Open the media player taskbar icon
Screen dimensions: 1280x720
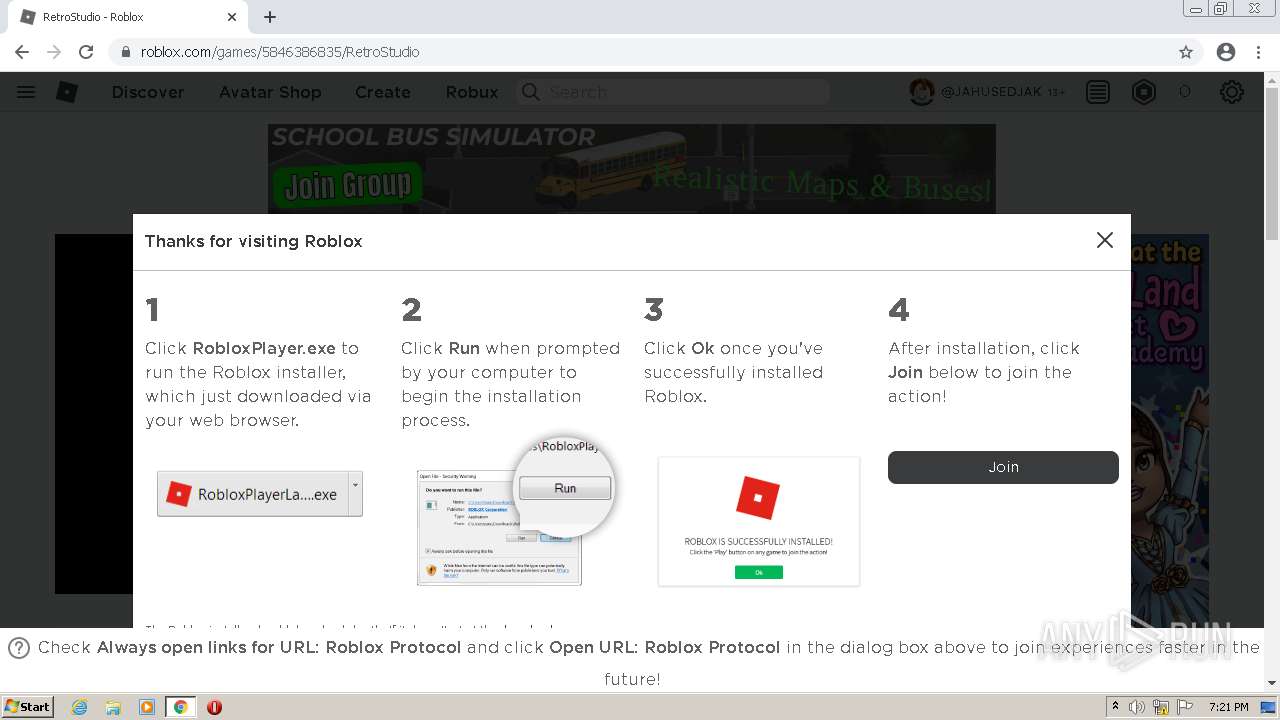147,707
